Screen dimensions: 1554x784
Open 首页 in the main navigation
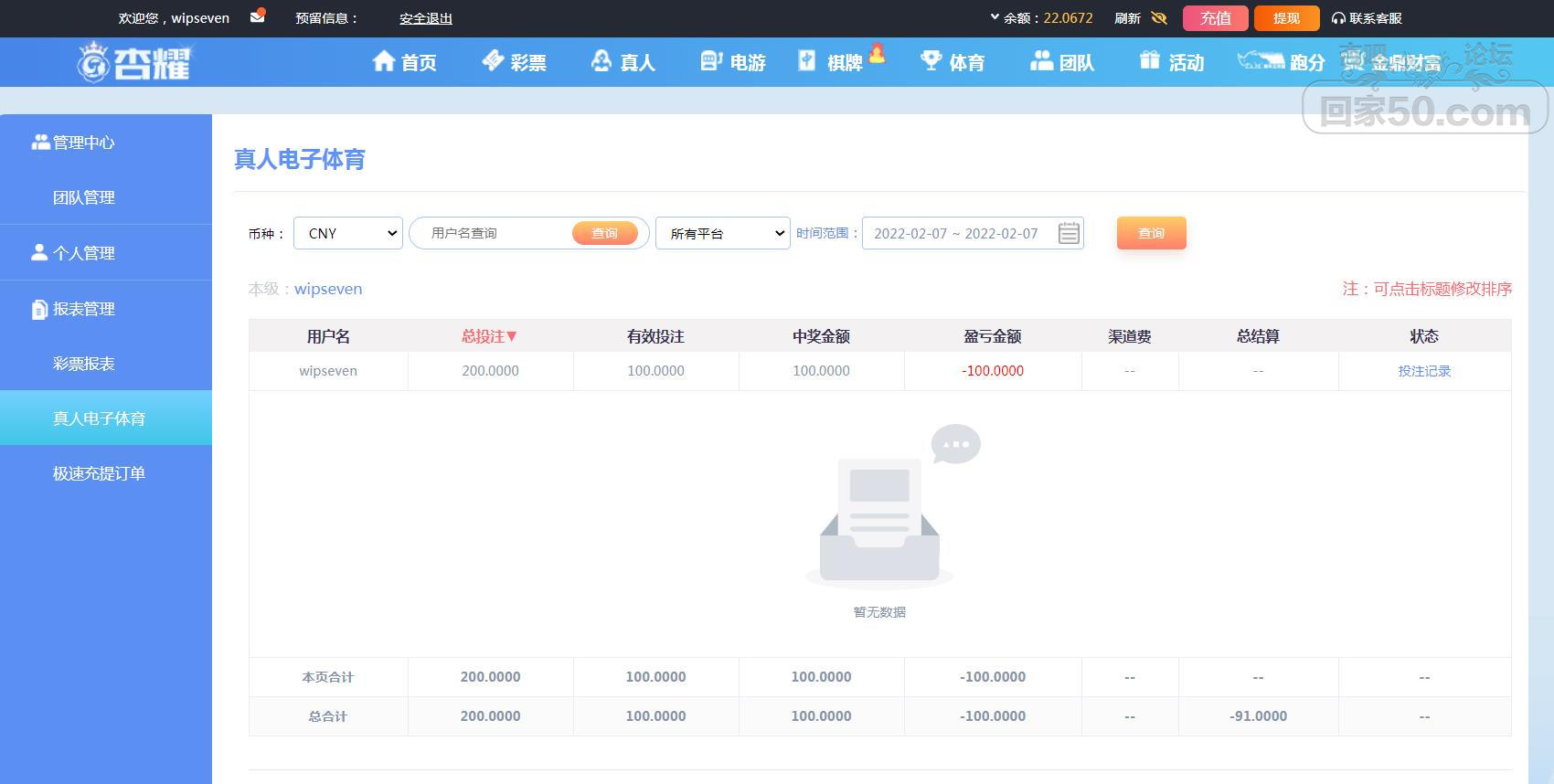coord(419,62)
